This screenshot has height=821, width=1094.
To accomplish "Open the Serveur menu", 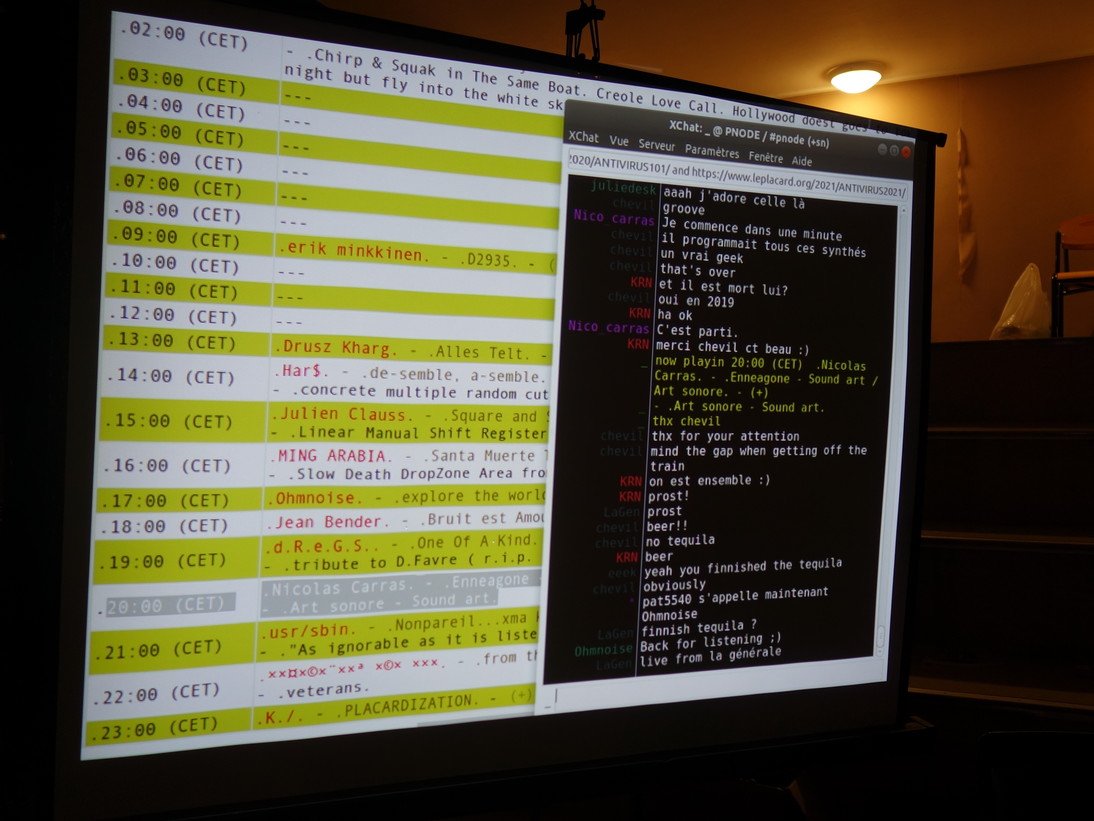I will pos(656,146).
